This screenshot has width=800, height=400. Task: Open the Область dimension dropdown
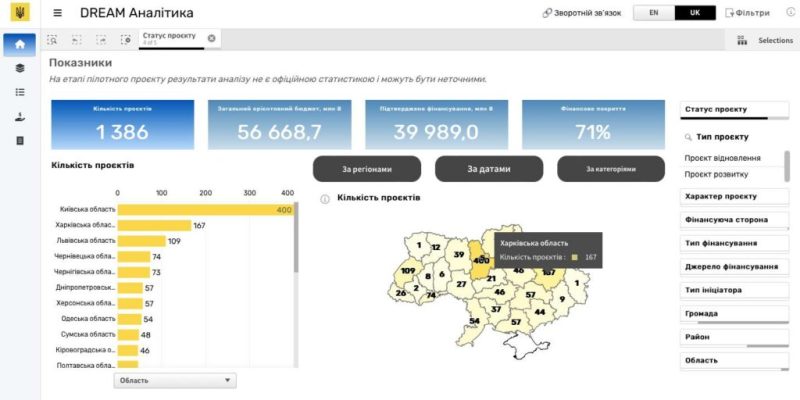pyautogui.click(x=174, y=380)
